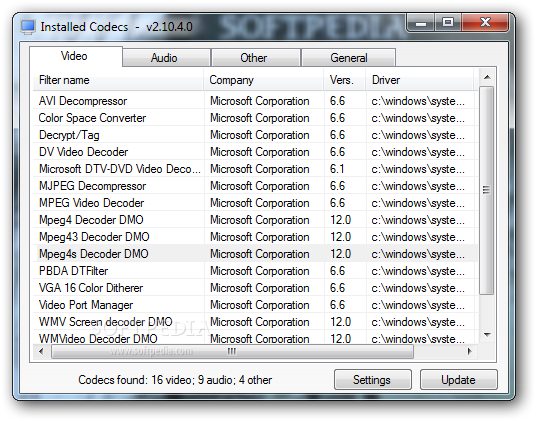This screenshot has width=536, height=421.
Task: Sort by Vers. column header
Action: (345, 80)
